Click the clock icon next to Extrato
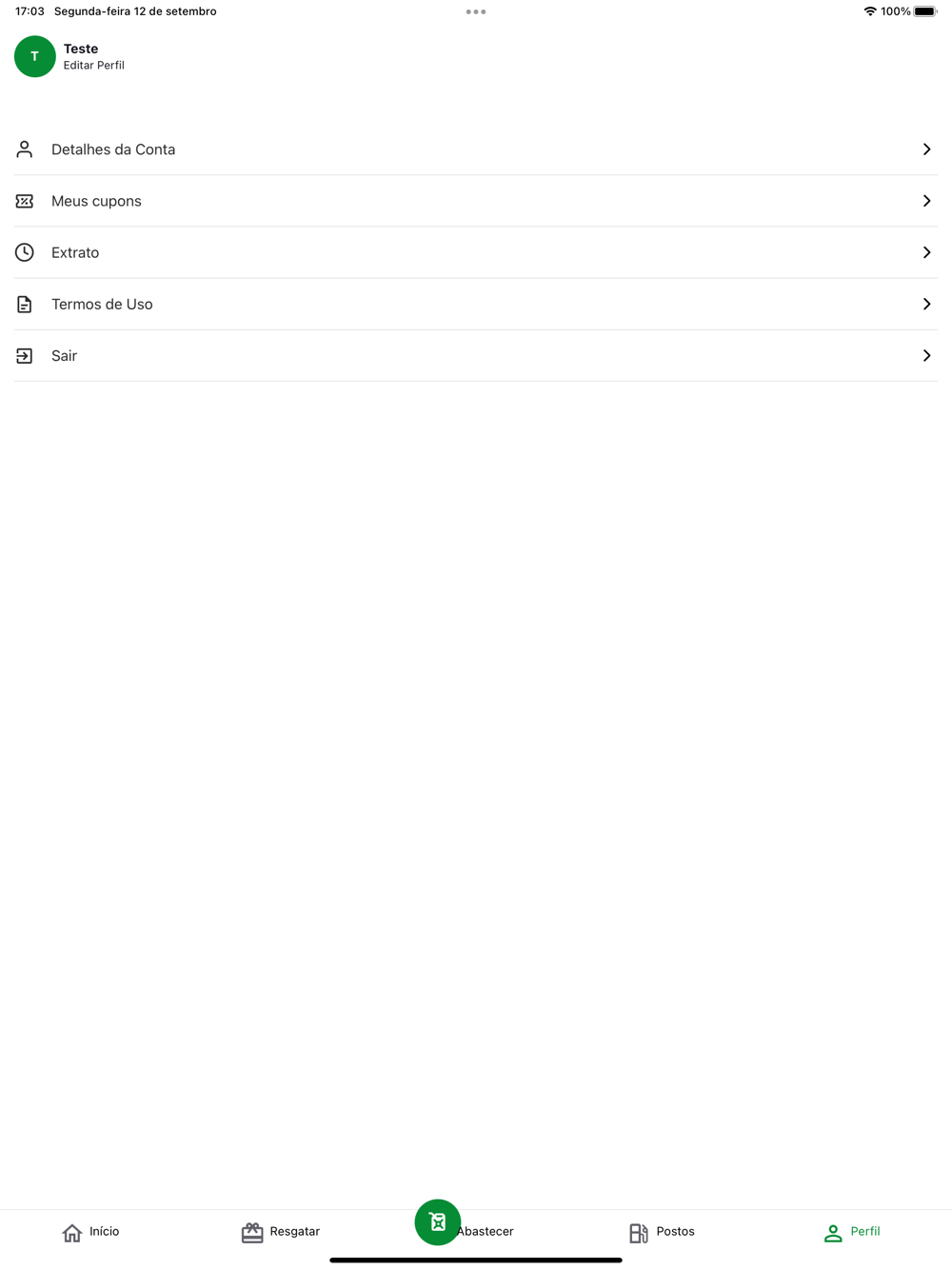This screenshot has width=952, height=1270. click(25, 252)
